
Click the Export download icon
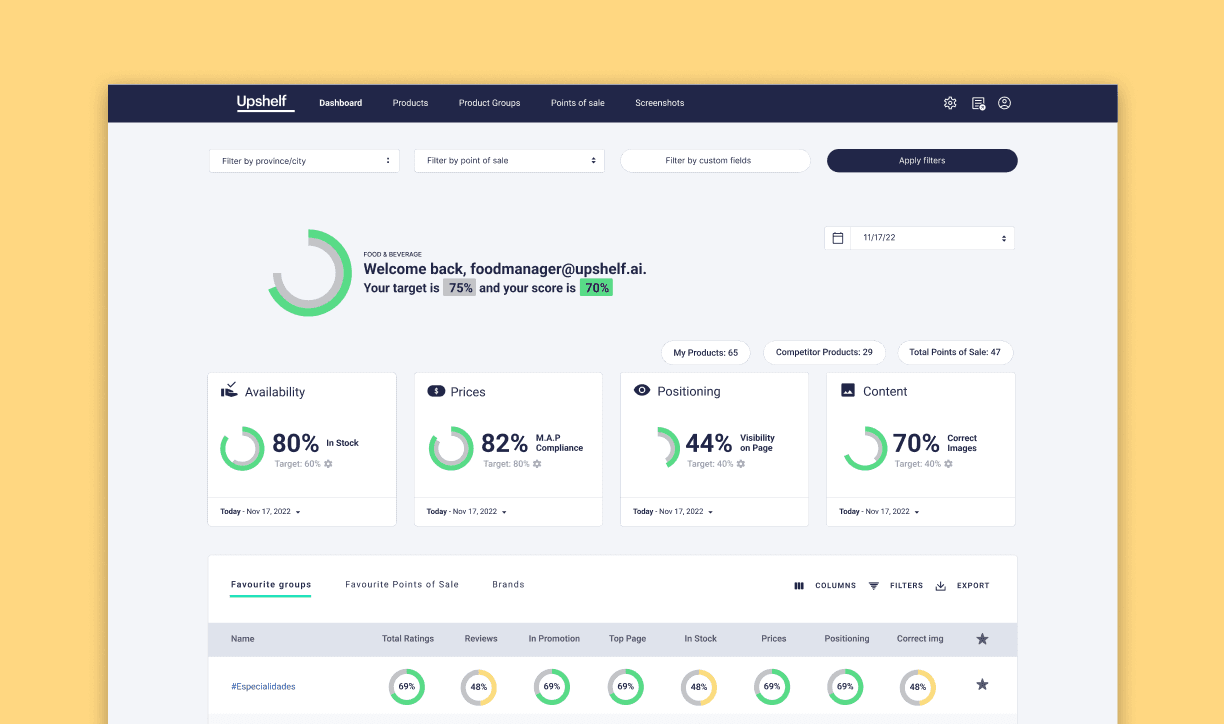point(940,586)
